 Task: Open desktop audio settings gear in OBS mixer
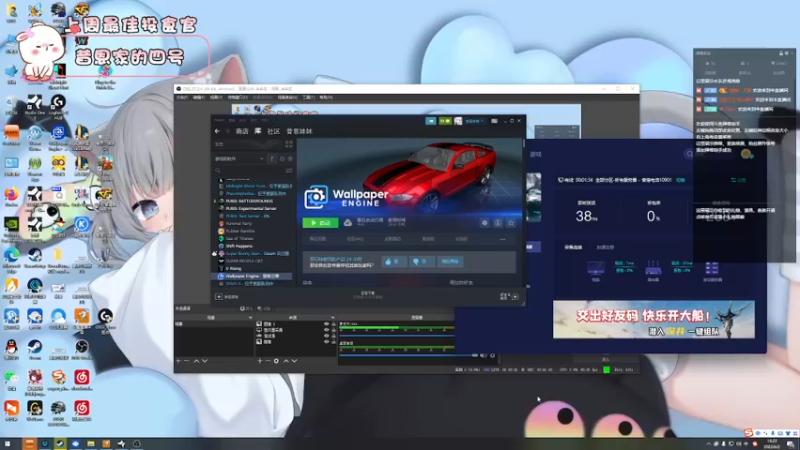tap(492, 355)
